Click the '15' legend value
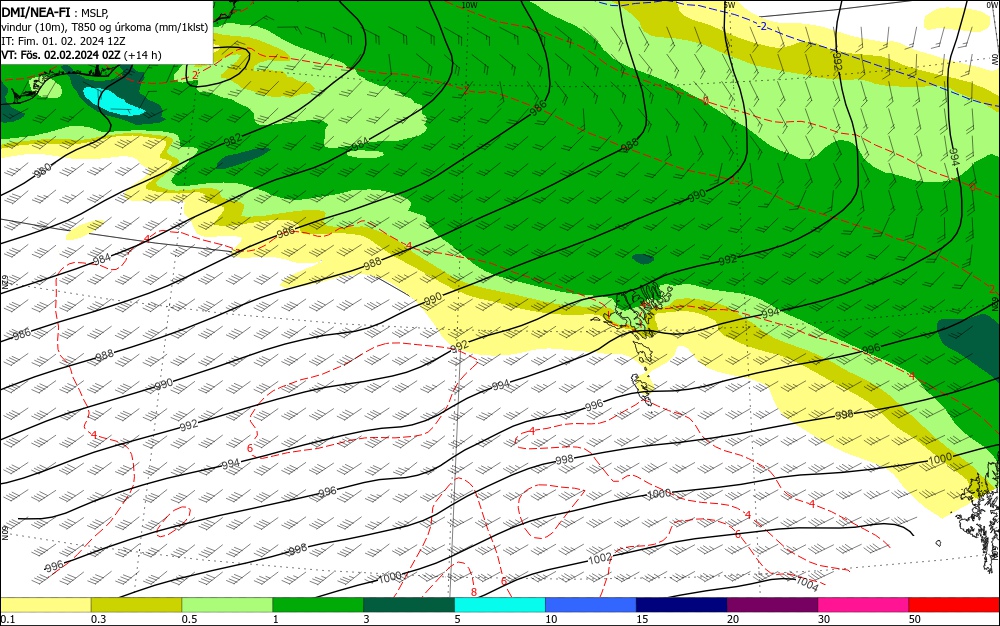 click(x=642, y=619)
